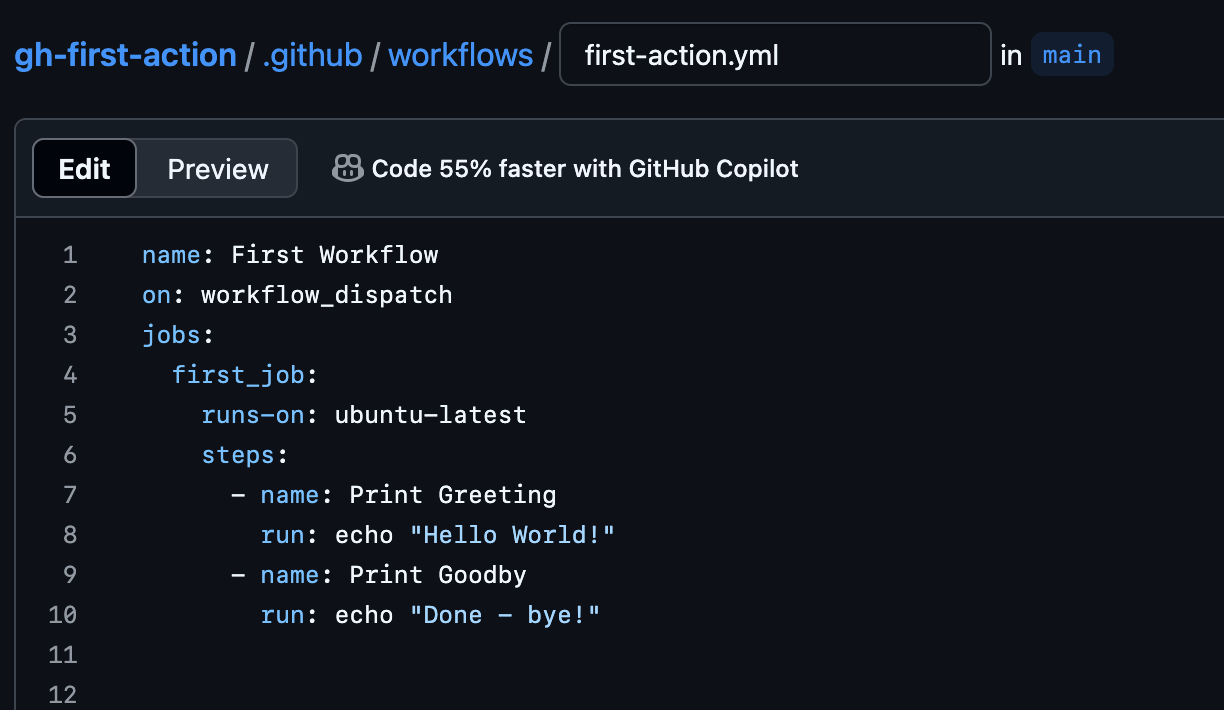The height and width of the screenshot is (710, 1224).
Task: Click the first_job key in editor
Action: 238,375
